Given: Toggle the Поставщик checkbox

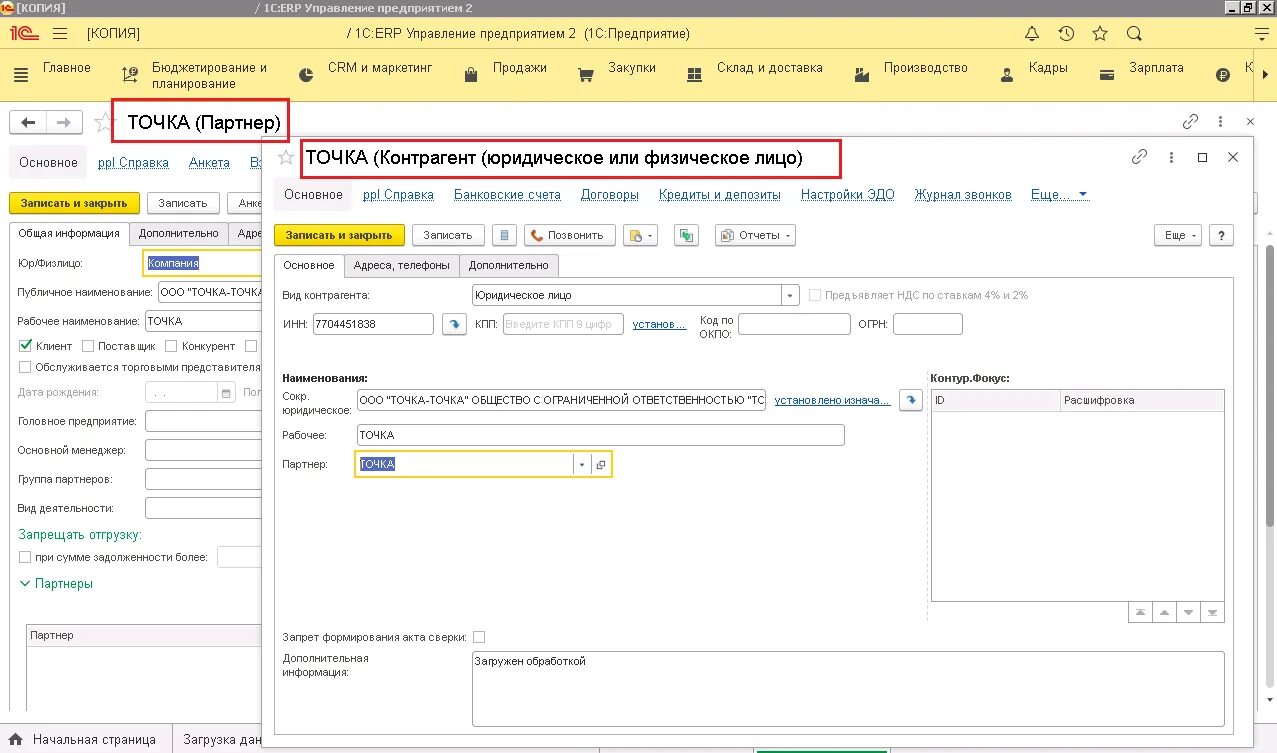Looking at the screenshot, I should (x=88, y=346).
